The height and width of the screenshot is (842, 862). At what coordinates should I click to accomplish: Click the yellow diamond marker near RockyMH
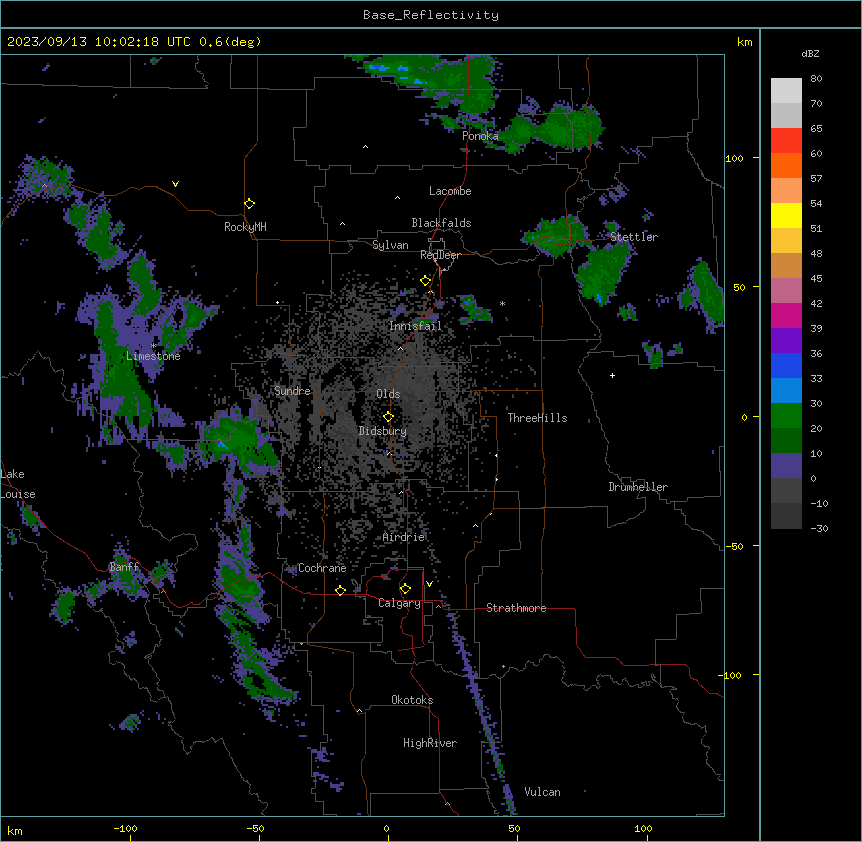pos(249,204)
